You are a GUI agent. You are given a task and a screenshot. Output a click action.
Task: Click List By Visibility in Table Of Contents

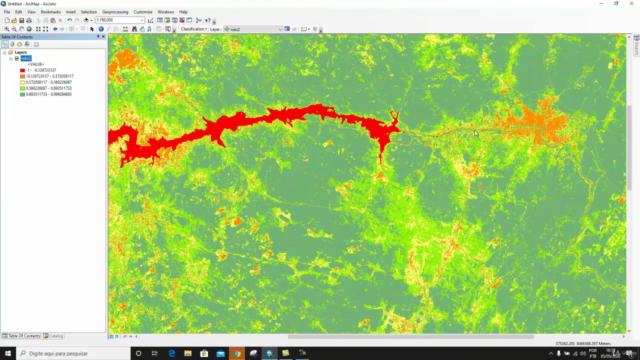coord(20,44)
